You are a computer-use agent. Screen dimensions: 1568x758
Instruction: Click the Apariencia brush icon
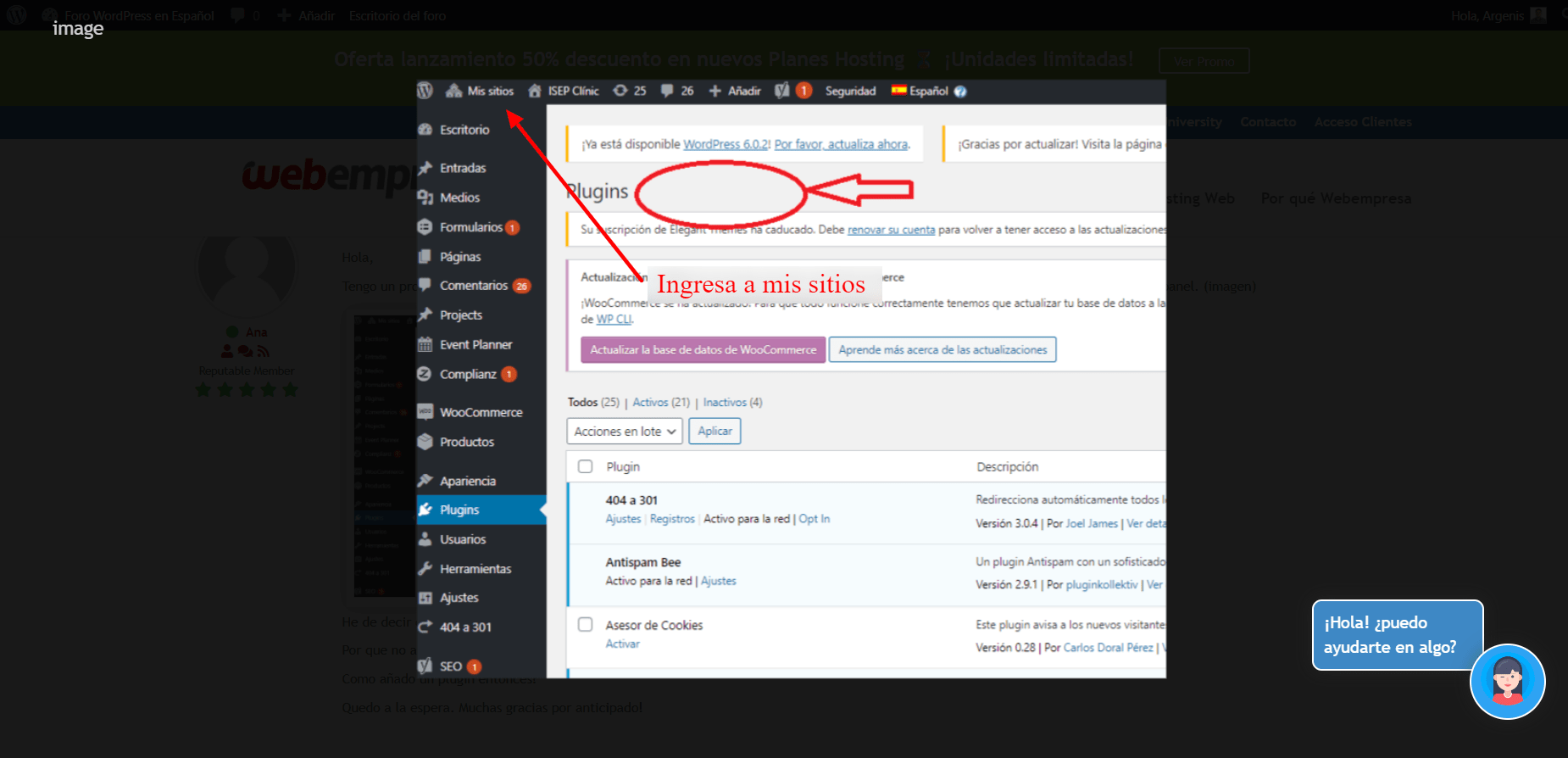(425, 481)
